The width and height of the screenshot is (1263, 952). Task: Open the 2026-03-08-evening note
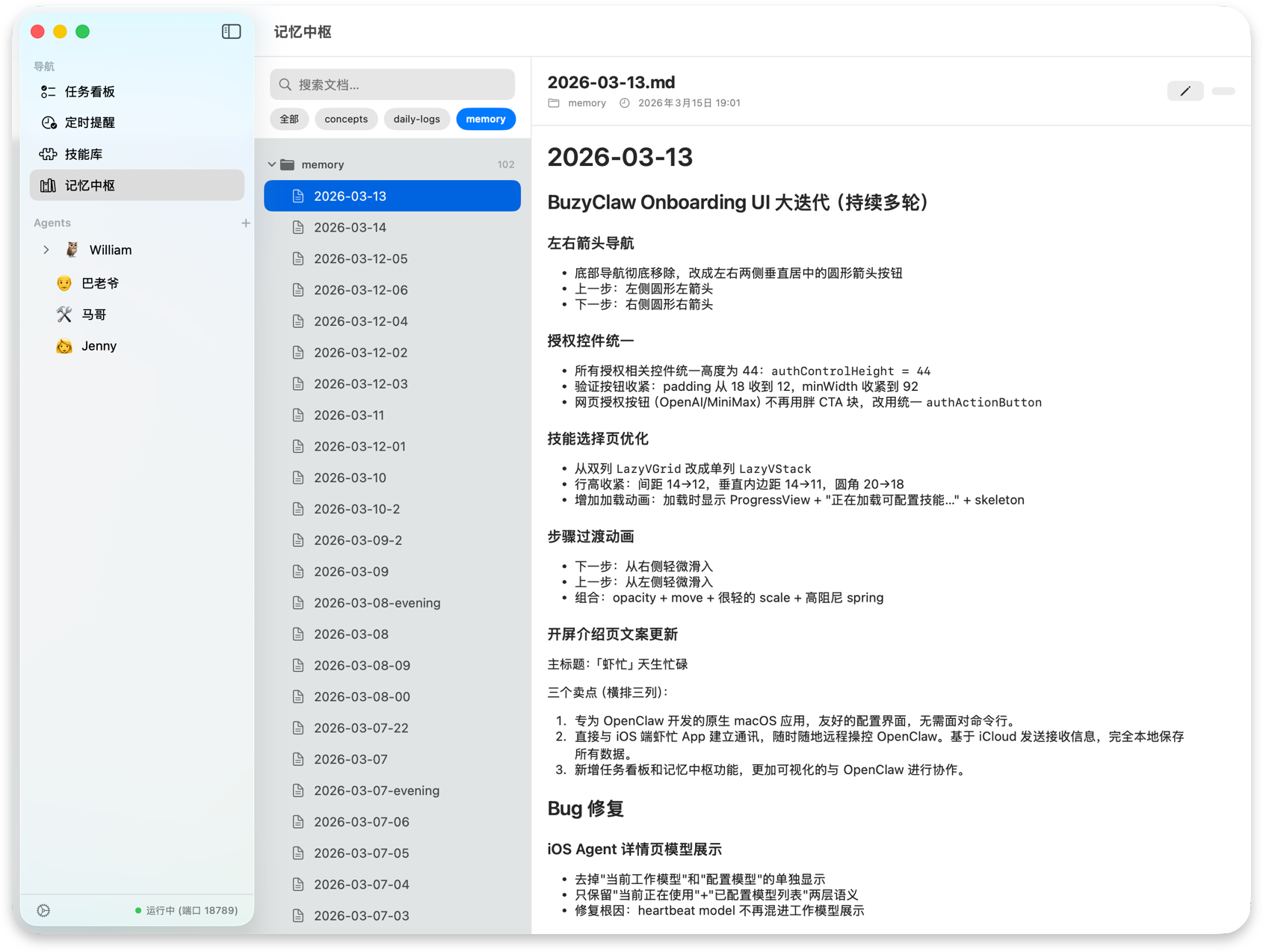[377, 602]
